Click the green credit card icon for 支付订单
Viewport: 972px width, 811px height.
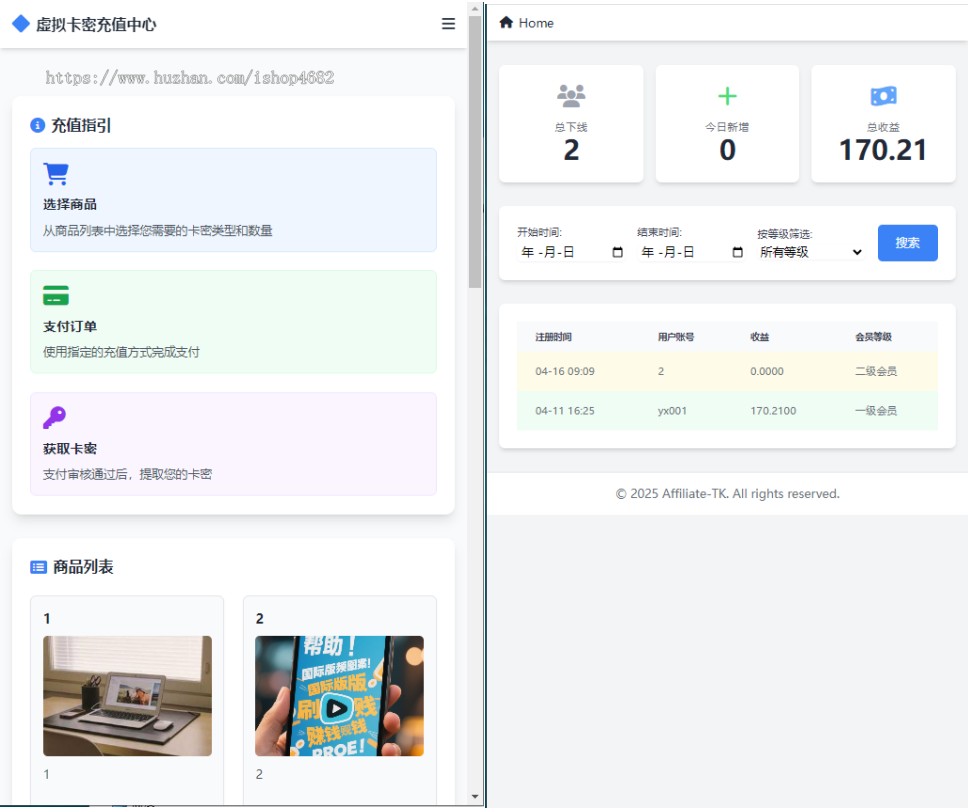56,296
